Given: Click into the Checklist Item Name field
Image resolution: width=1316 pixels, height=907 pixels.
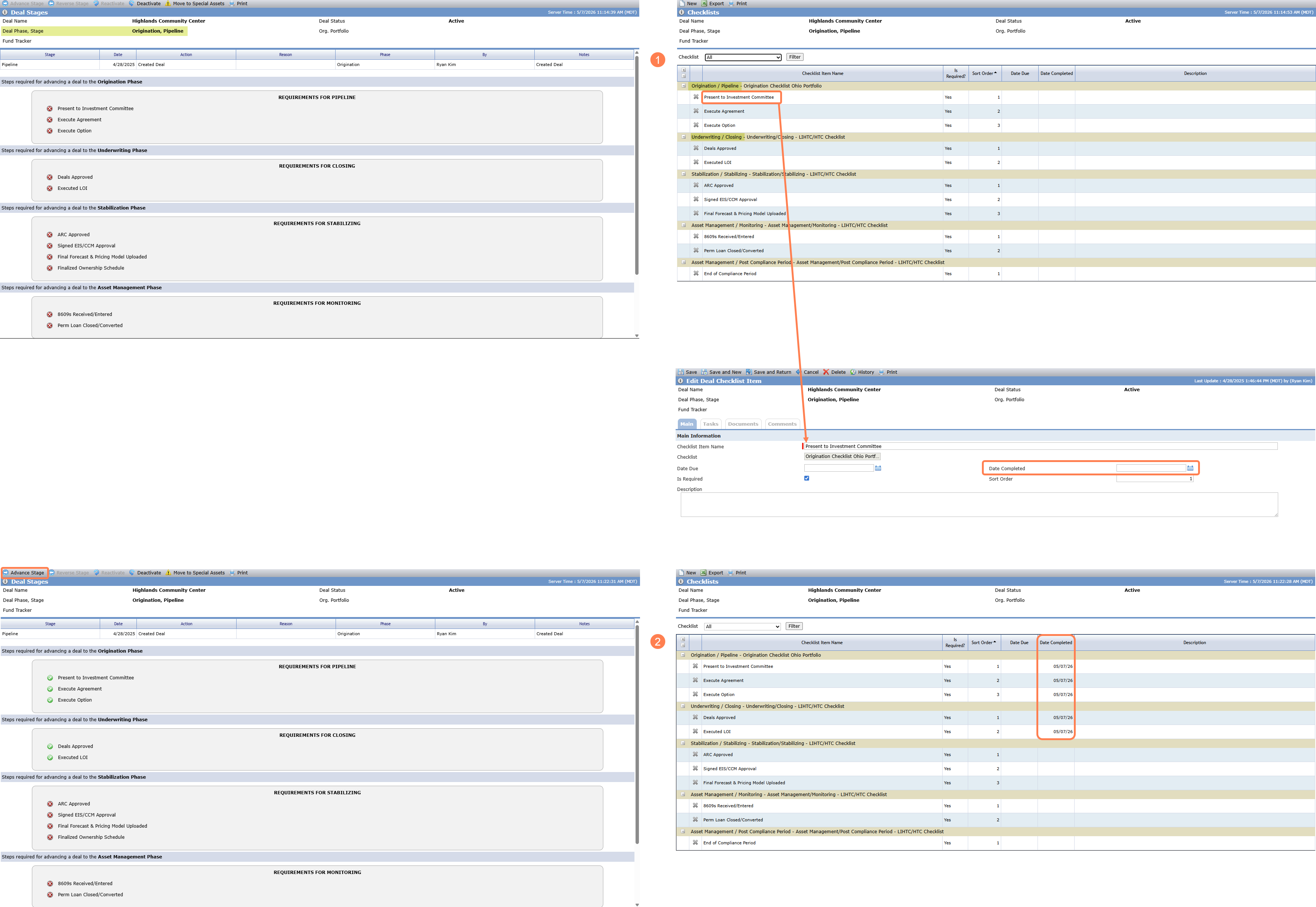Looking at the screenshot, I should [1040, 446].
